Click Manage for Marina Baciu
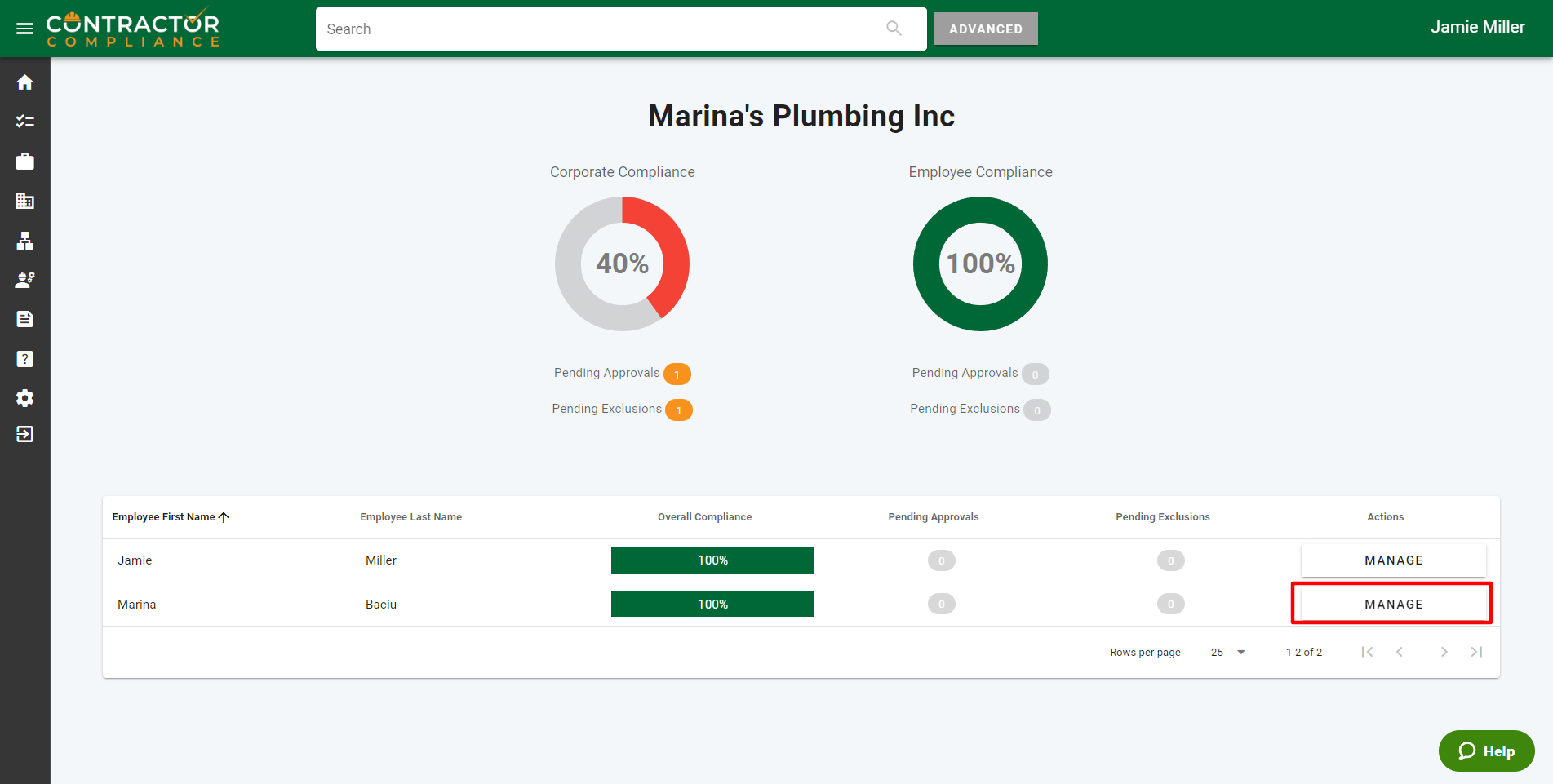The width and height of the screenshot is (1553, 784). tap(1392, 605)
